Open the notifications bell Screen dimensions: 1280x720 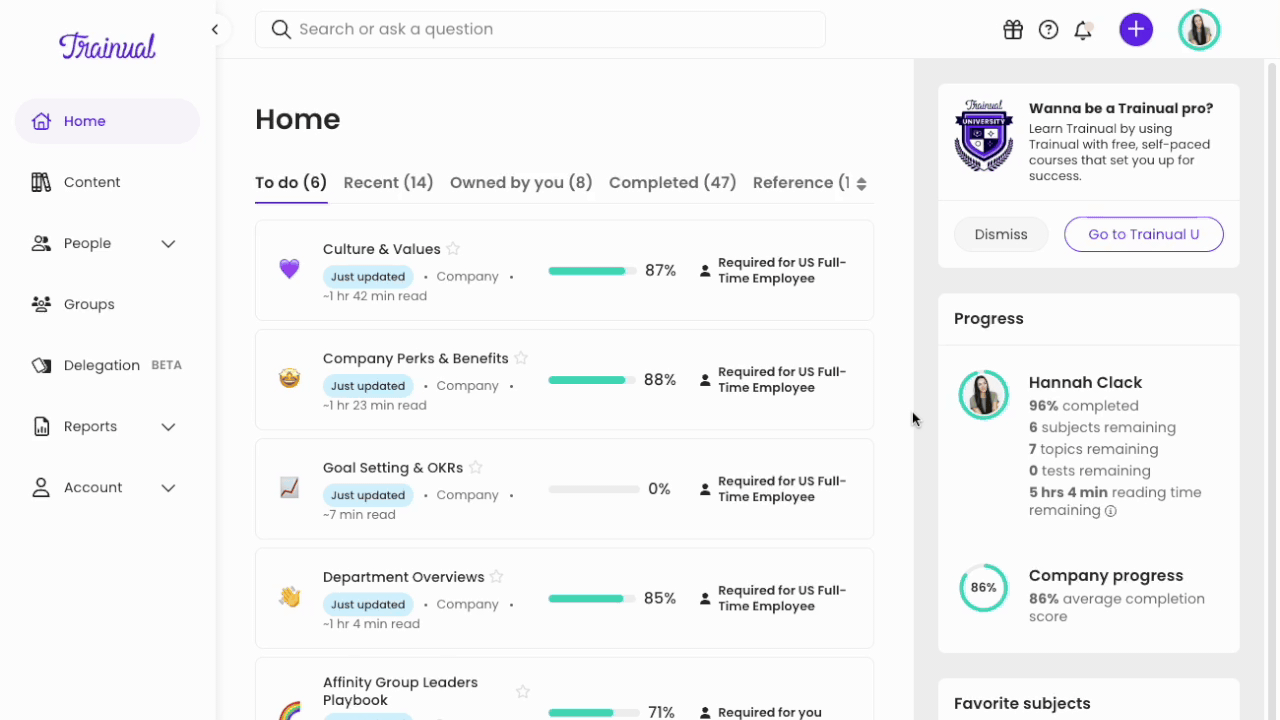click(1083, 30)
